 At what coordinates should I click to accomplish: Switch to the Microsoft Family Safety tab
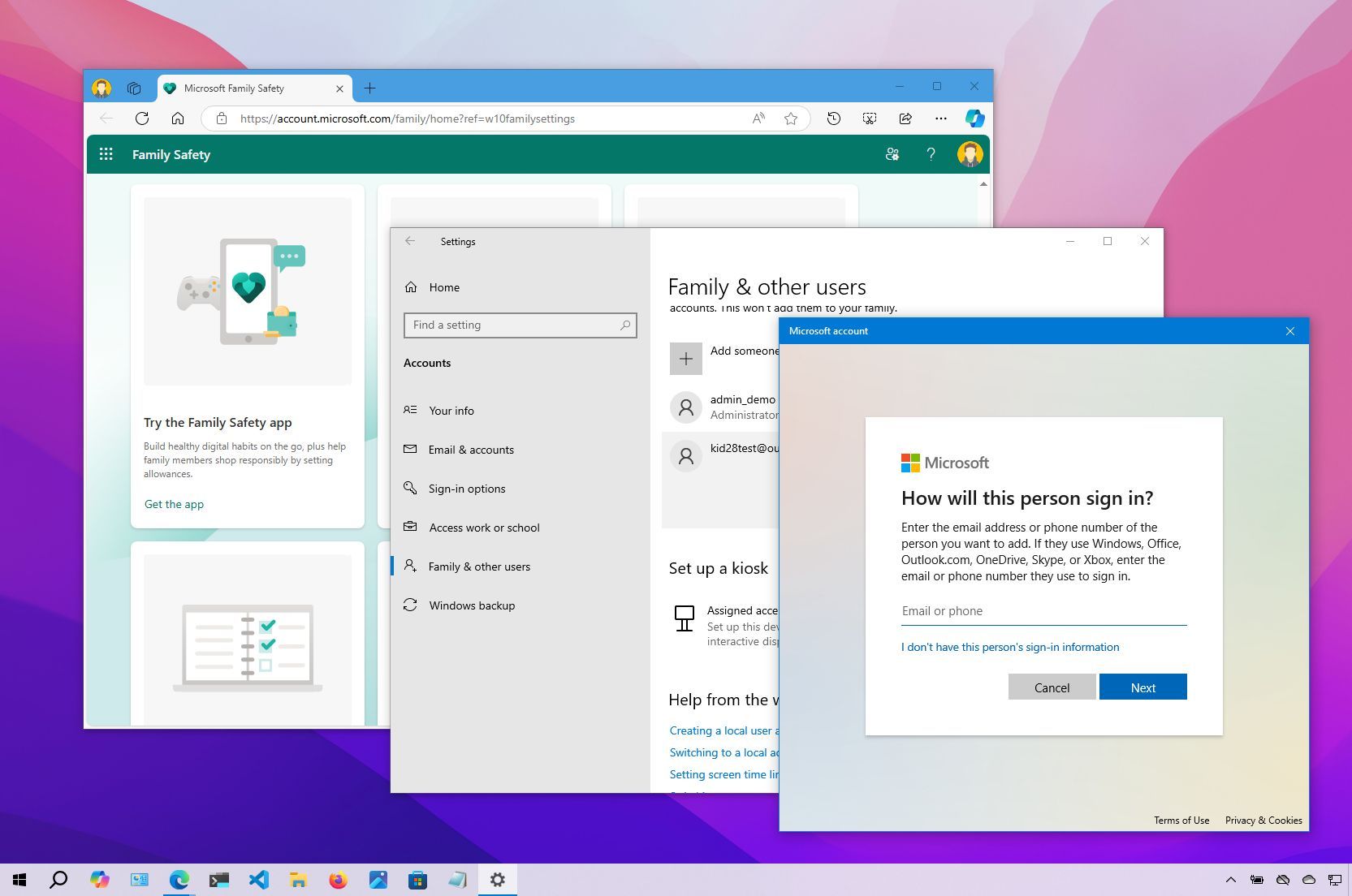coord(244,88)
